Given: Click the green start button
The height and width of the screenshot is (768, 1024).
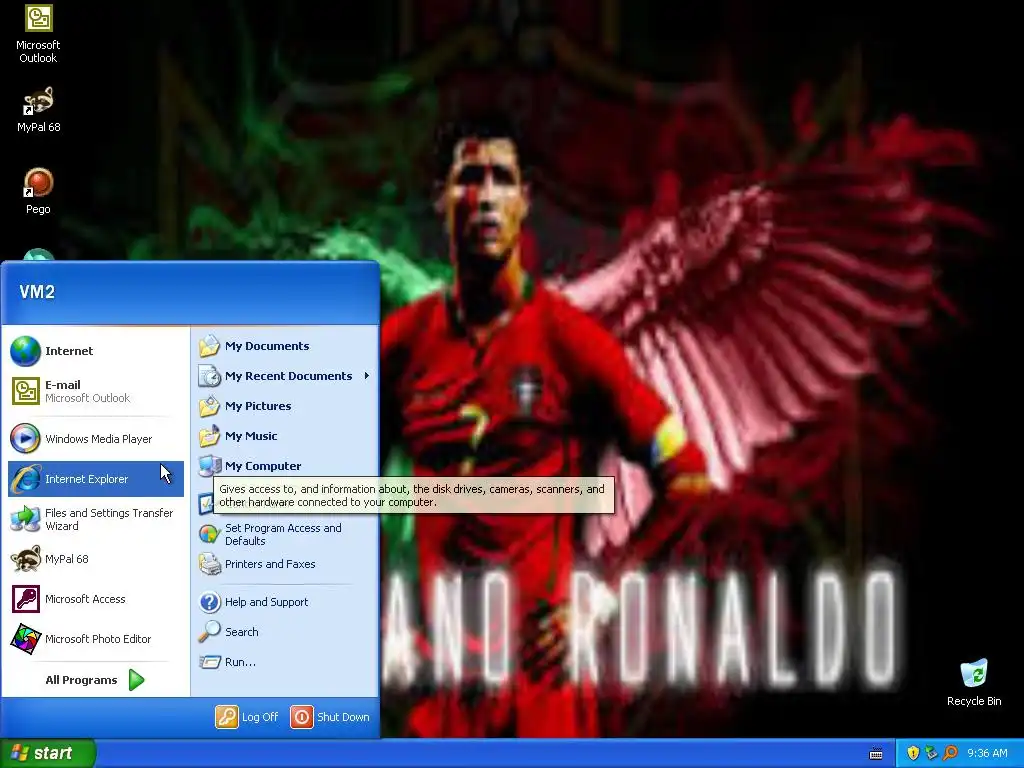Looking at the screenshot, I should [48, 754].
